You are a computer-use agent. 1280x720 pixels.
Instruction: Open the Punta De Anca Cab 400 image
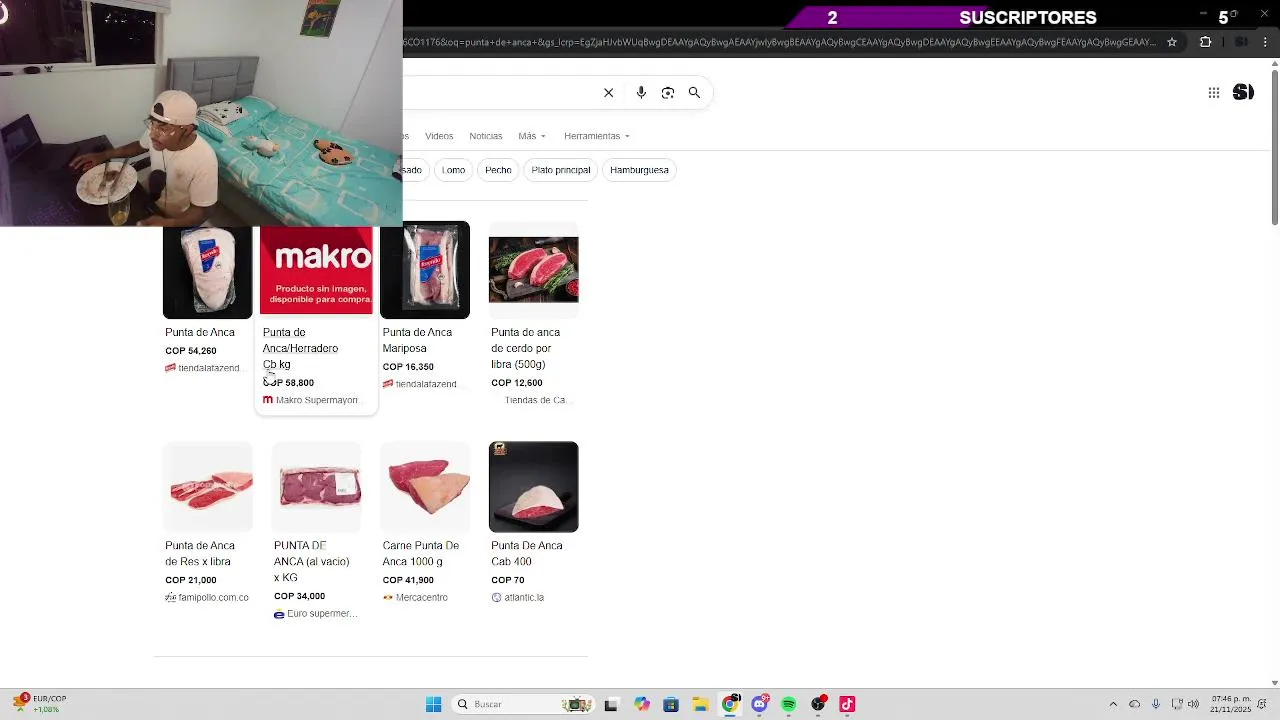(x=533, y=487)
